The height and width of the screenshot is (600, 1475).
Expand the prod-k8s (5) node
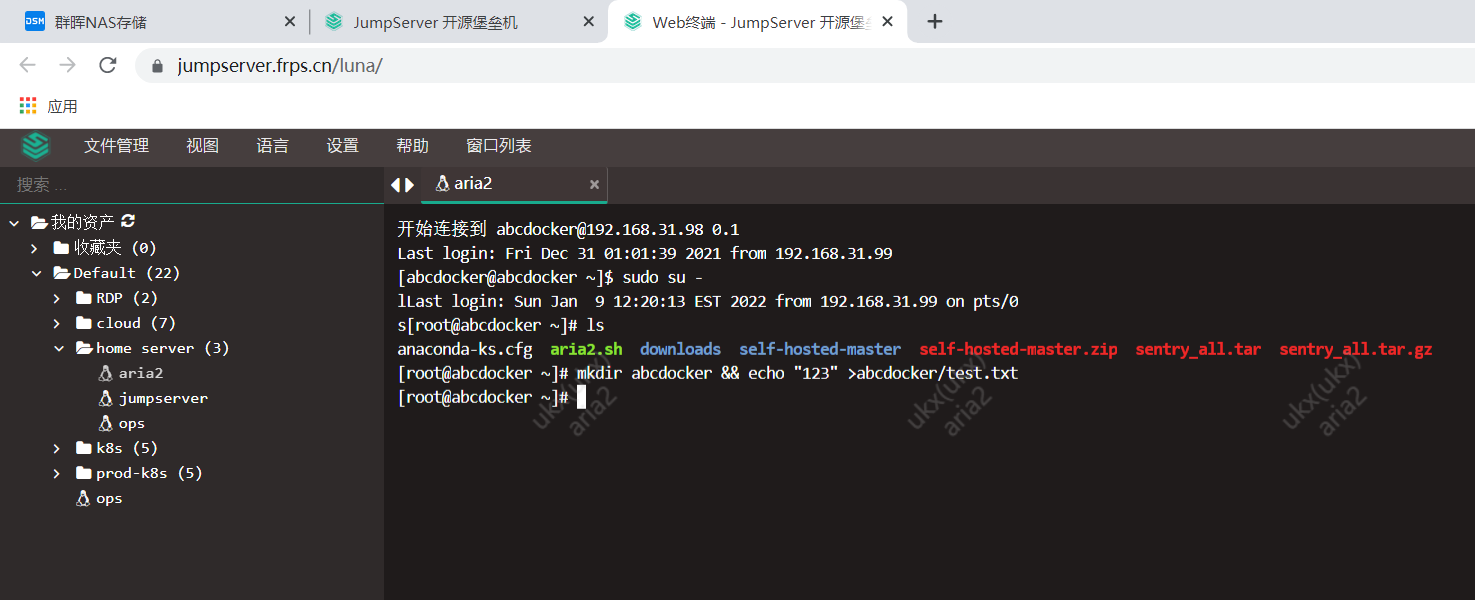58,473
